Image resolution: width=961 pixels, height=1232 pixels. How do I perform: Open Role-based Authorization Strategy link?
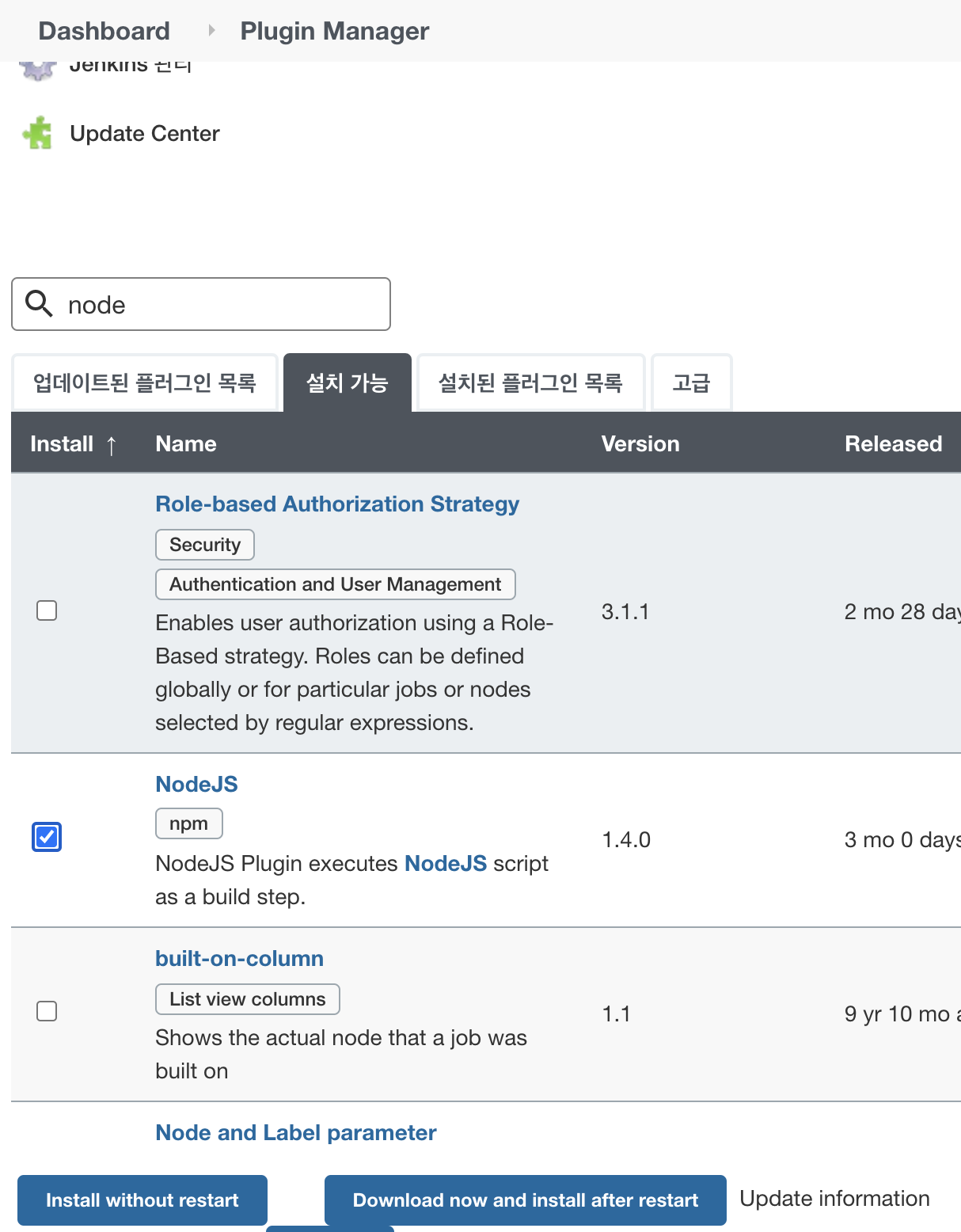tap(337, 504)
